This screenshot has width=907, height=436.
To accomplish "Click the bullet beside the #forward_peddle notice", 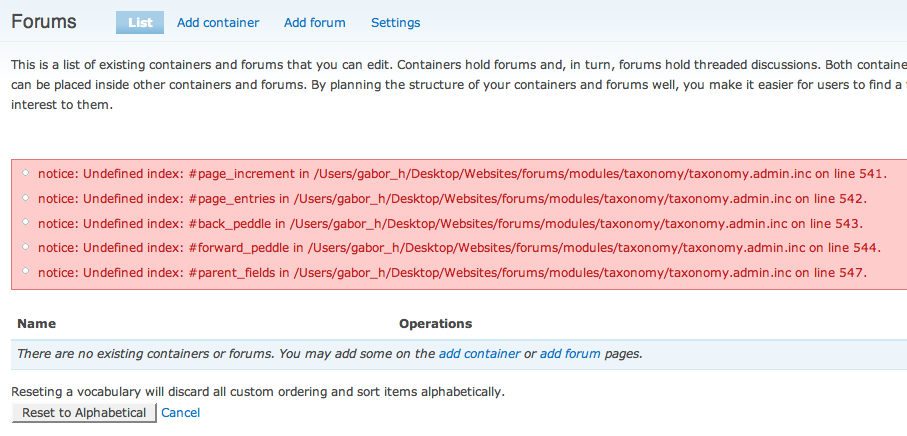I will (25, 247).
